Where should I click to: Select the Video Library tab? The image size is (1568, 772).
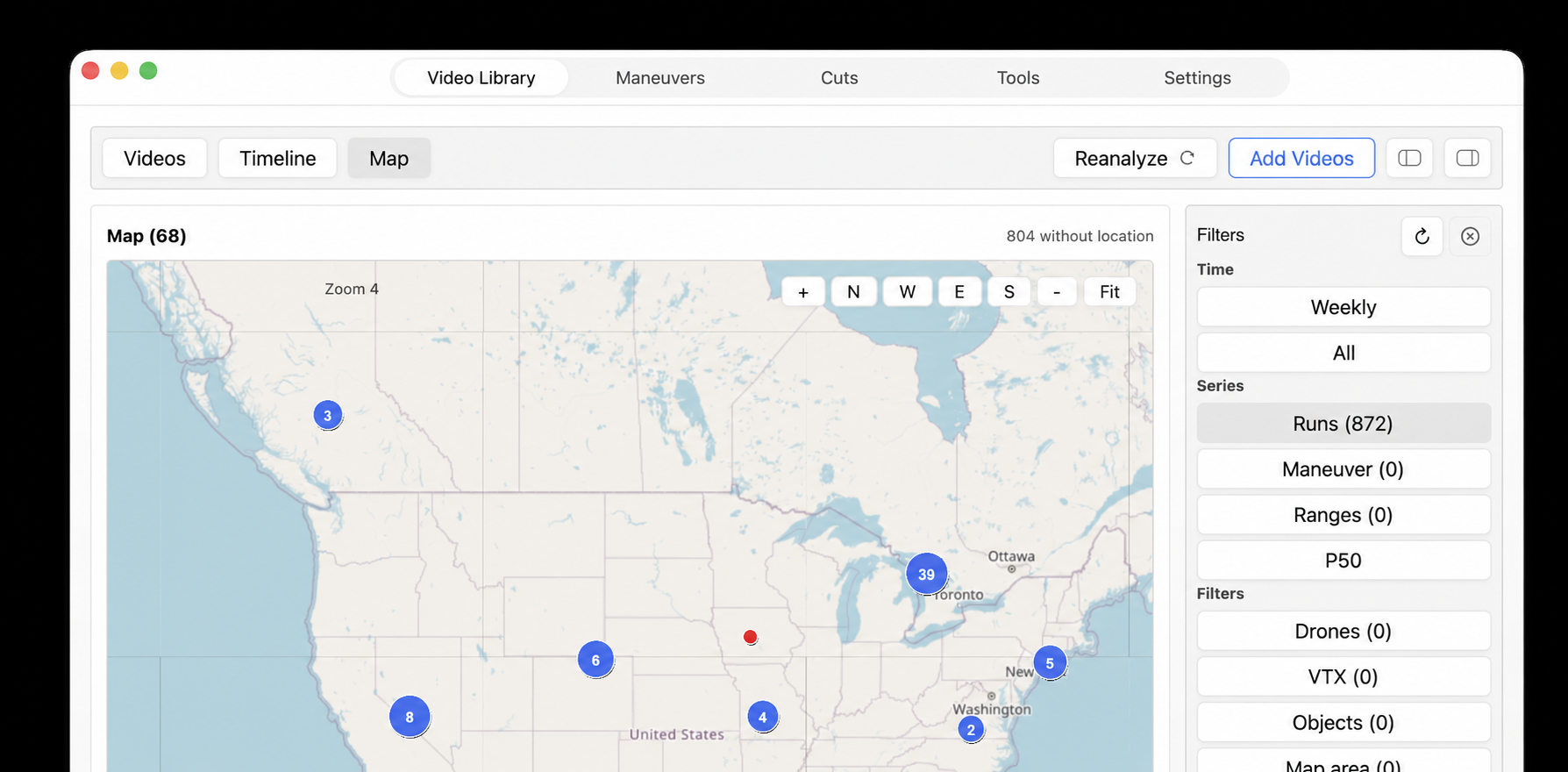481,77
